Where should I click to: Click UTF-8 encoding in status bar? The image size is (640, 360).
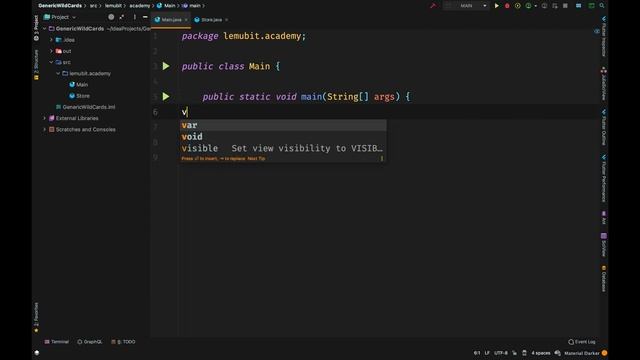(x=501, y=353)
